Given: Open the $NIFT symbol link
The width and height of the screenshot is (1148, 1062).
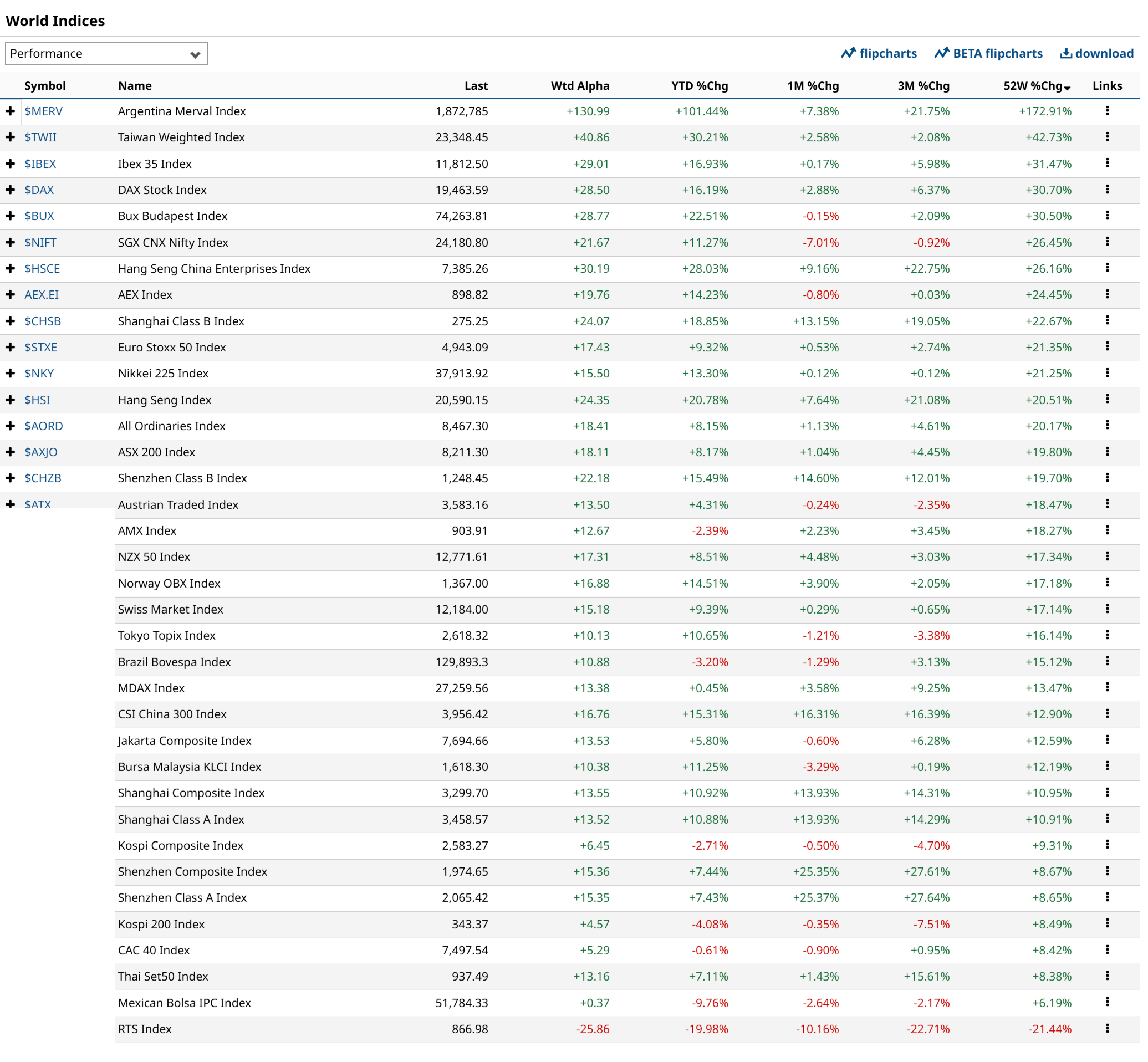Looking at the screenshot, I should (40, 243).
